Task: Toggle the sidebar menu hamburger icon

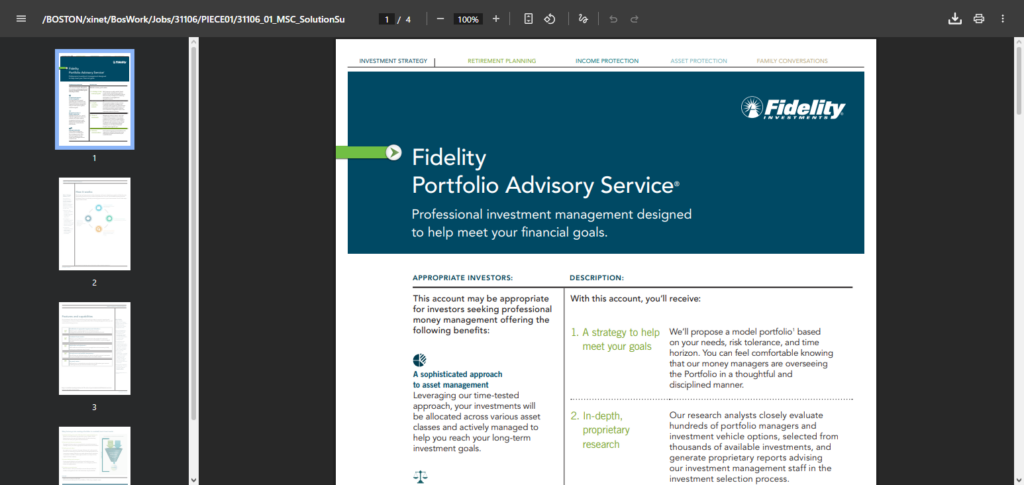Action: [x=21, y=19]
